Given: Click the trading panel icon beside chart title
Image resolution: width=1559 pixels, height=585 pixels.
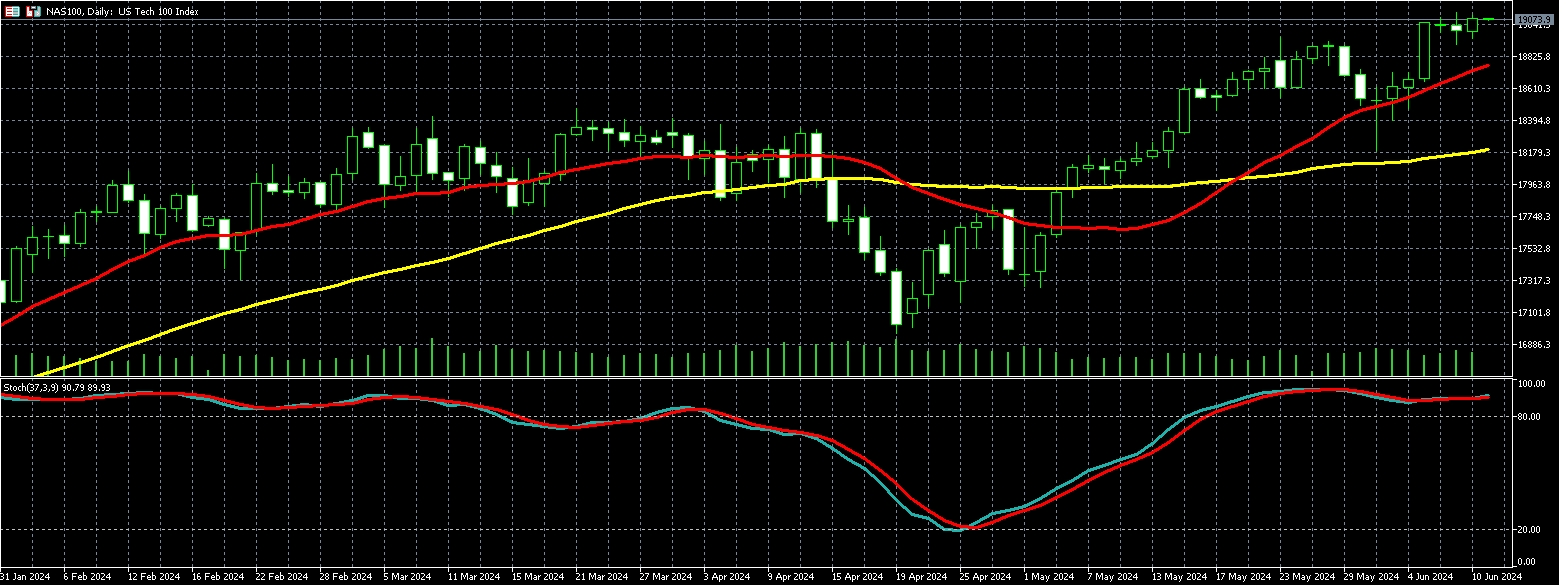Looking at the screenshot, I should point(33,12).
